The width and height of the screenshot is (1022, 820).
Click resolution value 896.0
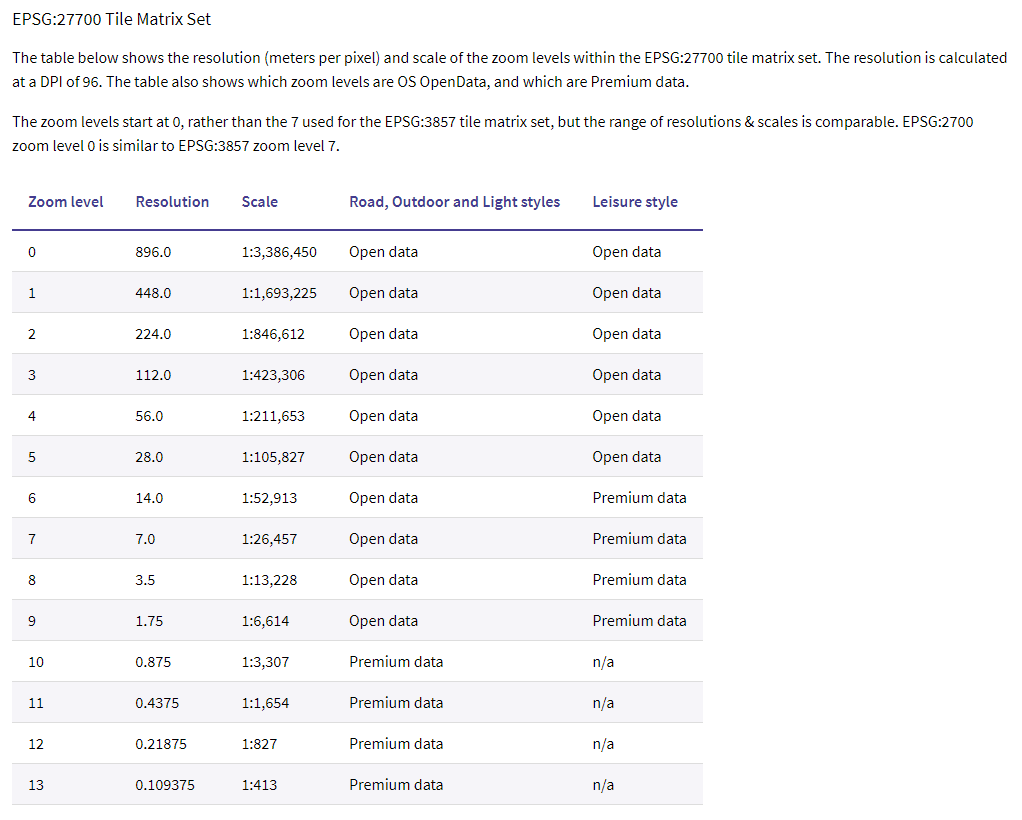click(x=153, y=252)
